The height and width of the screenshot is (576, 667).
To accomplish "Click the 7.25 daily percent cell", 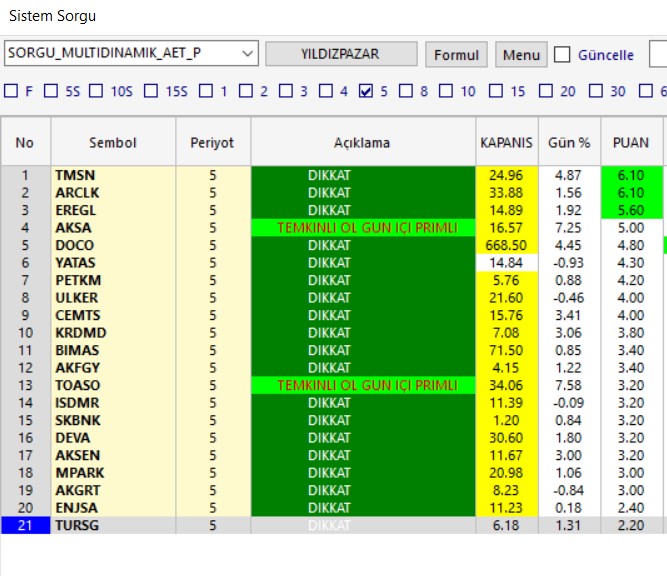I will point(569,228).
